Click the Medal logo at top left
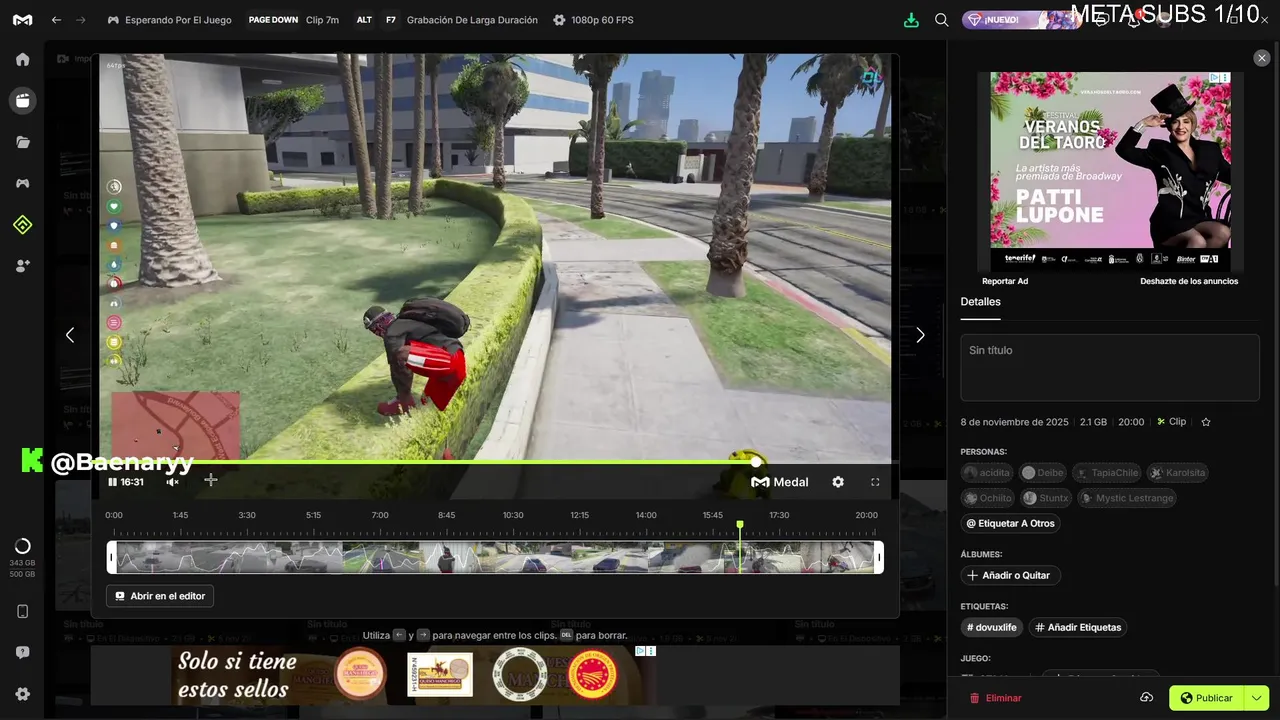 point(22,20)
